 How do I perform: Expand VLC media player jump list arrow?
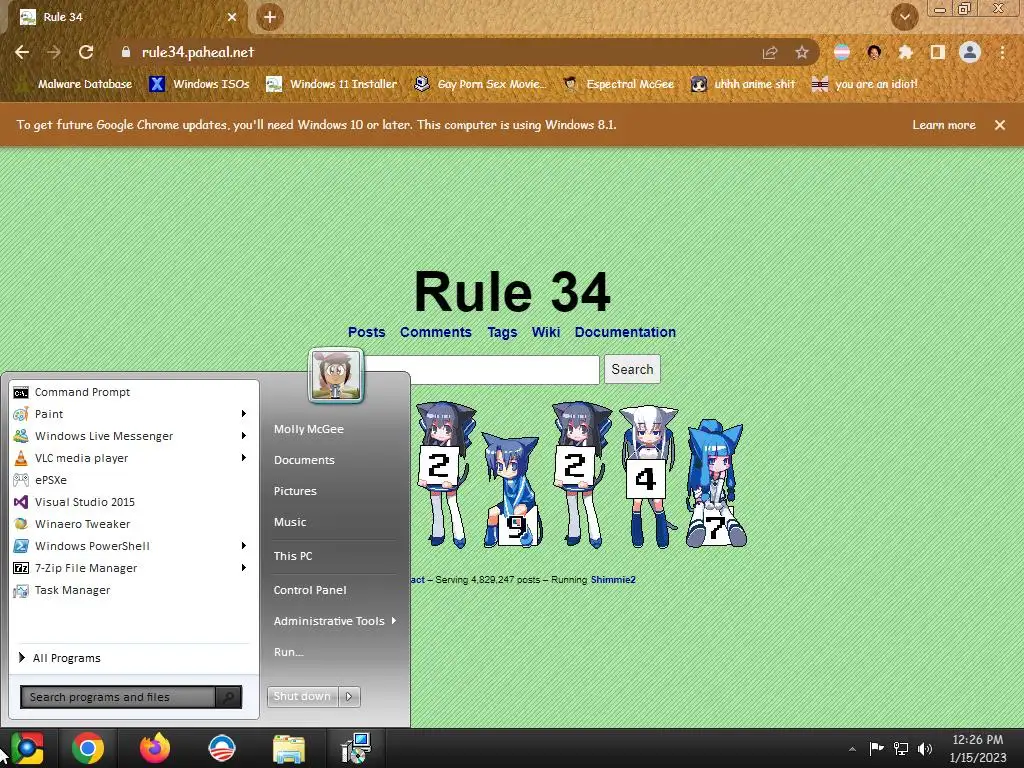click(x=244, y=458)
